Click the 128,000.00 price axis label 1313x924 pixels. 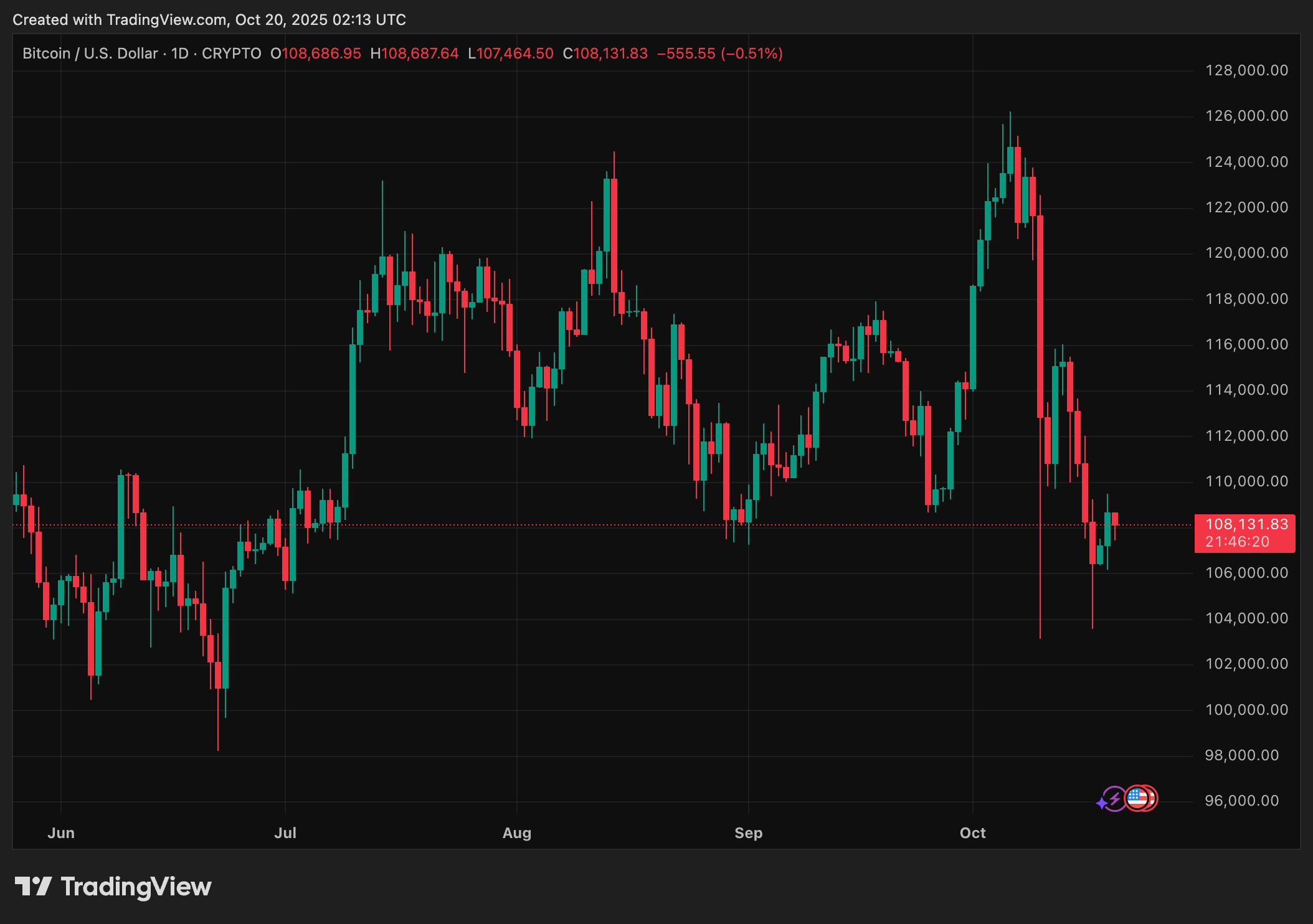click(x=1246, y=70)
